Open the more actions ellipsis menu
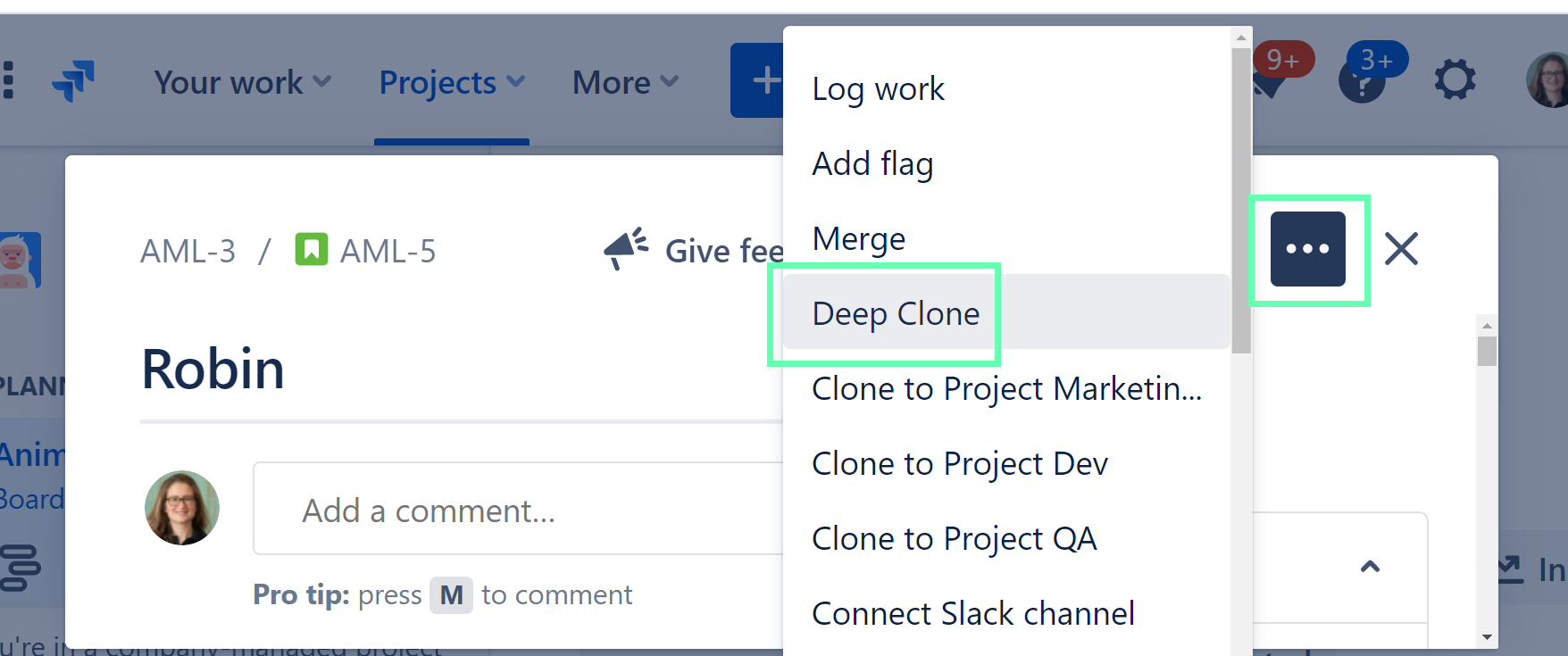Image resolution: width=1568 pixels, height=656 pixels. (x=1308, y=249)
